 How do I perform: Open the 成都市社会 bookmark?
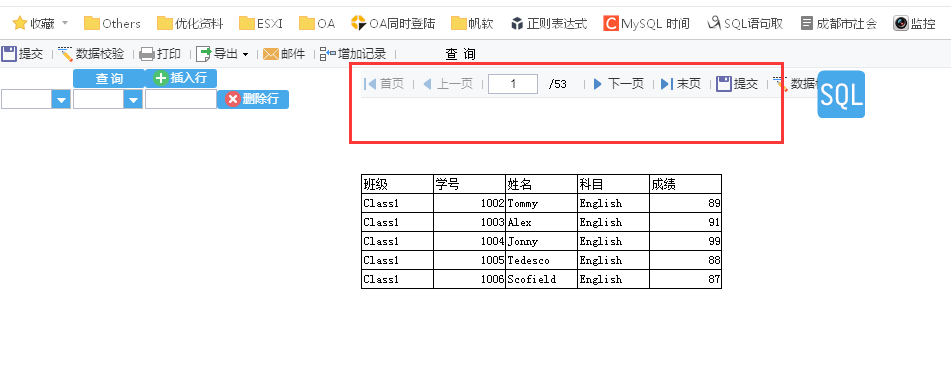click(839, 24)
